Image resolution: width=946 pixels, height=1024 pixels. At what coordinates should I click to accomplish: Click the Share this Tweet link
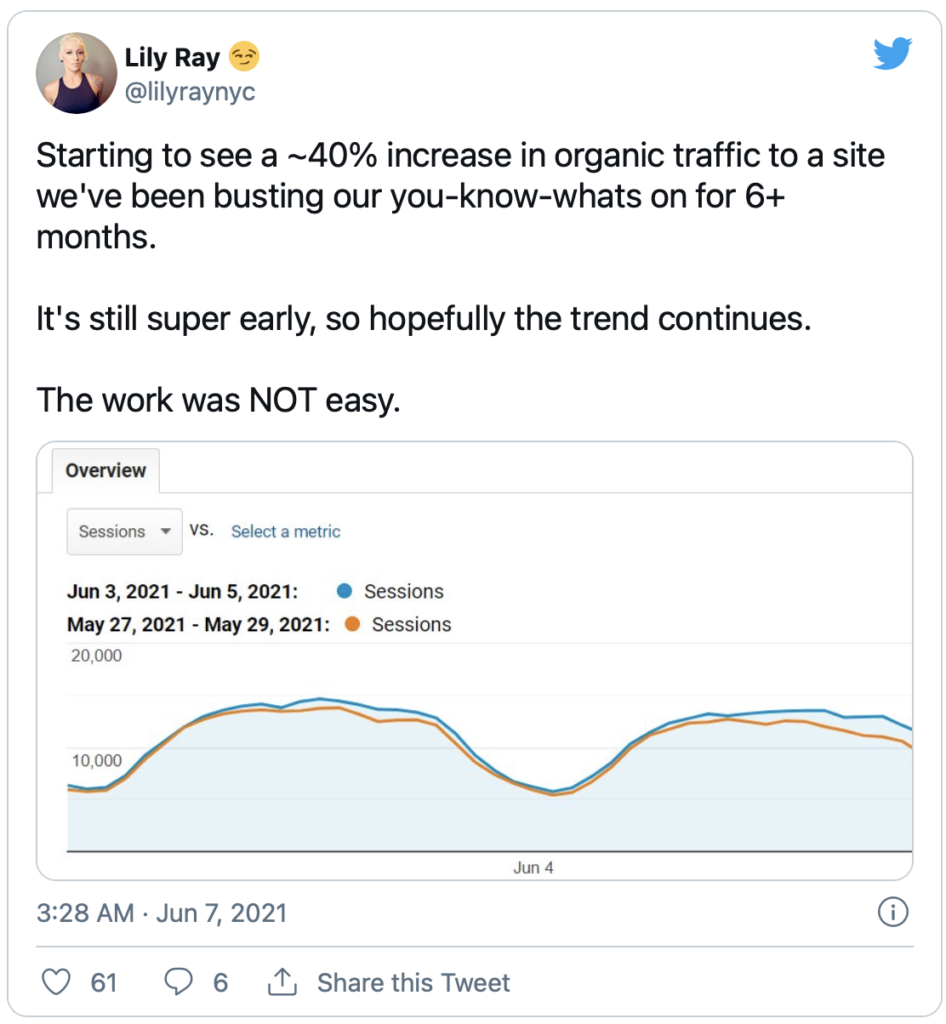(x=414, y=982)
